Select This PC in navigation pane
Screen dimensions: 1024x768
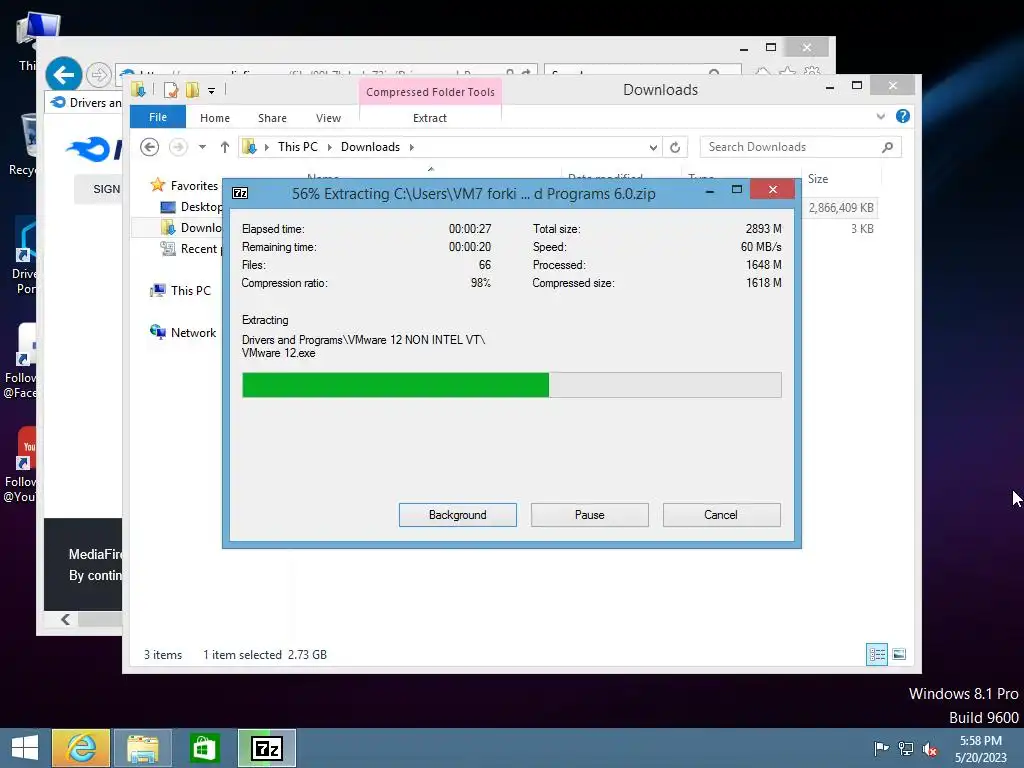point(191,290)
